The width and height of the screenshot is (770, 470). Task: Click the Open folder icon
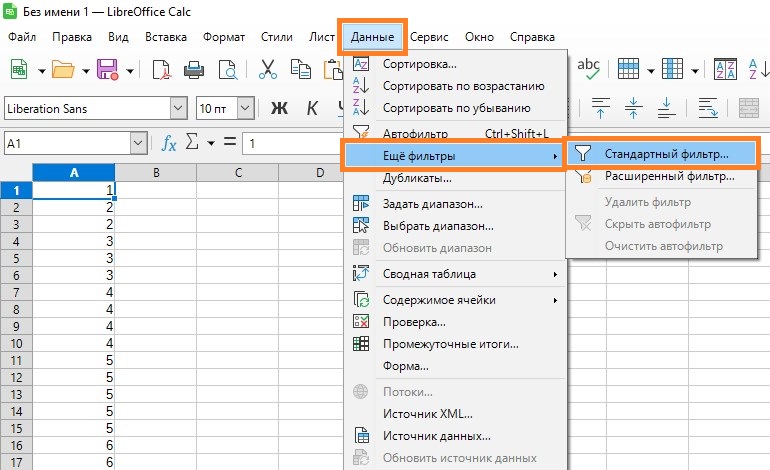pos(63,70)
